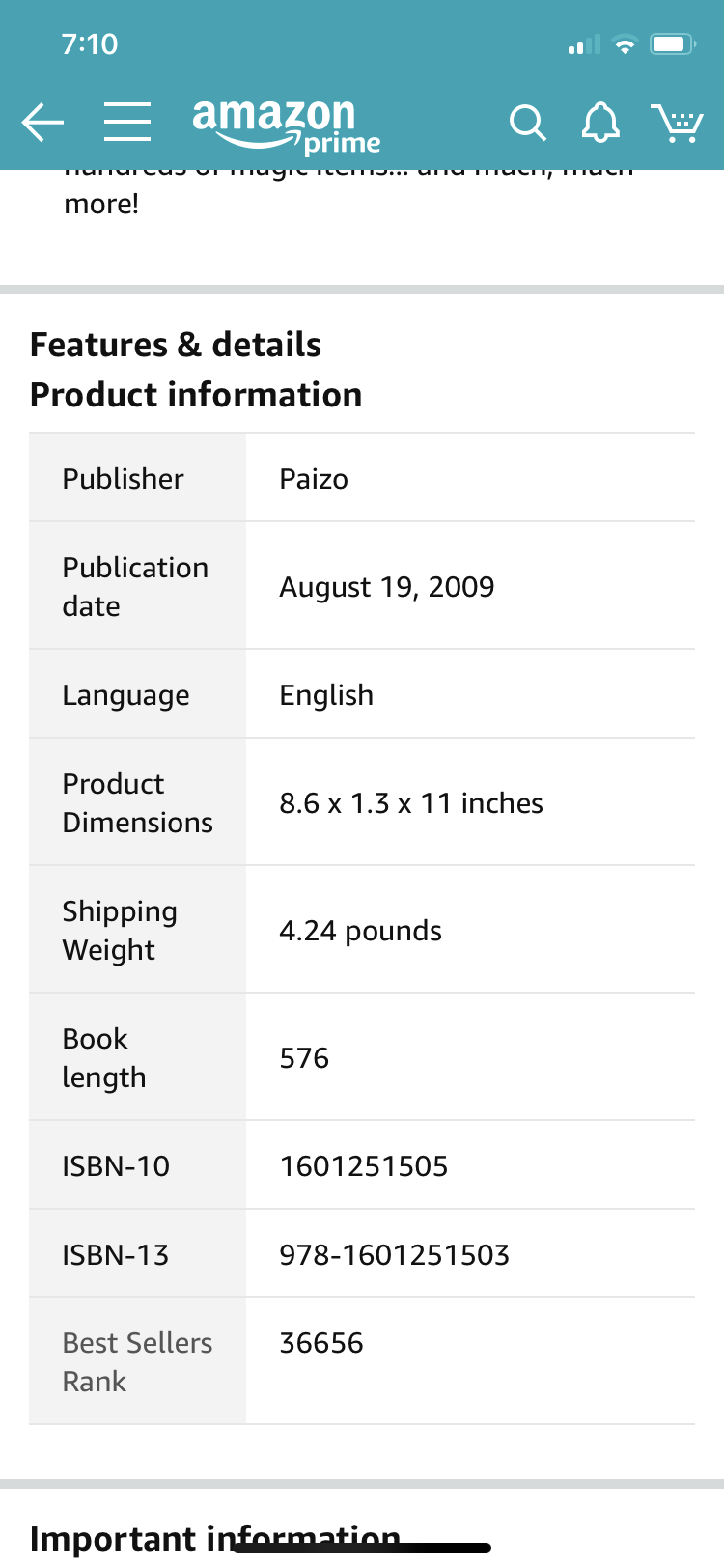Select the Publisher Paizo row
This screenshot has height=1568, width=724.
click(x=362, y=478)
